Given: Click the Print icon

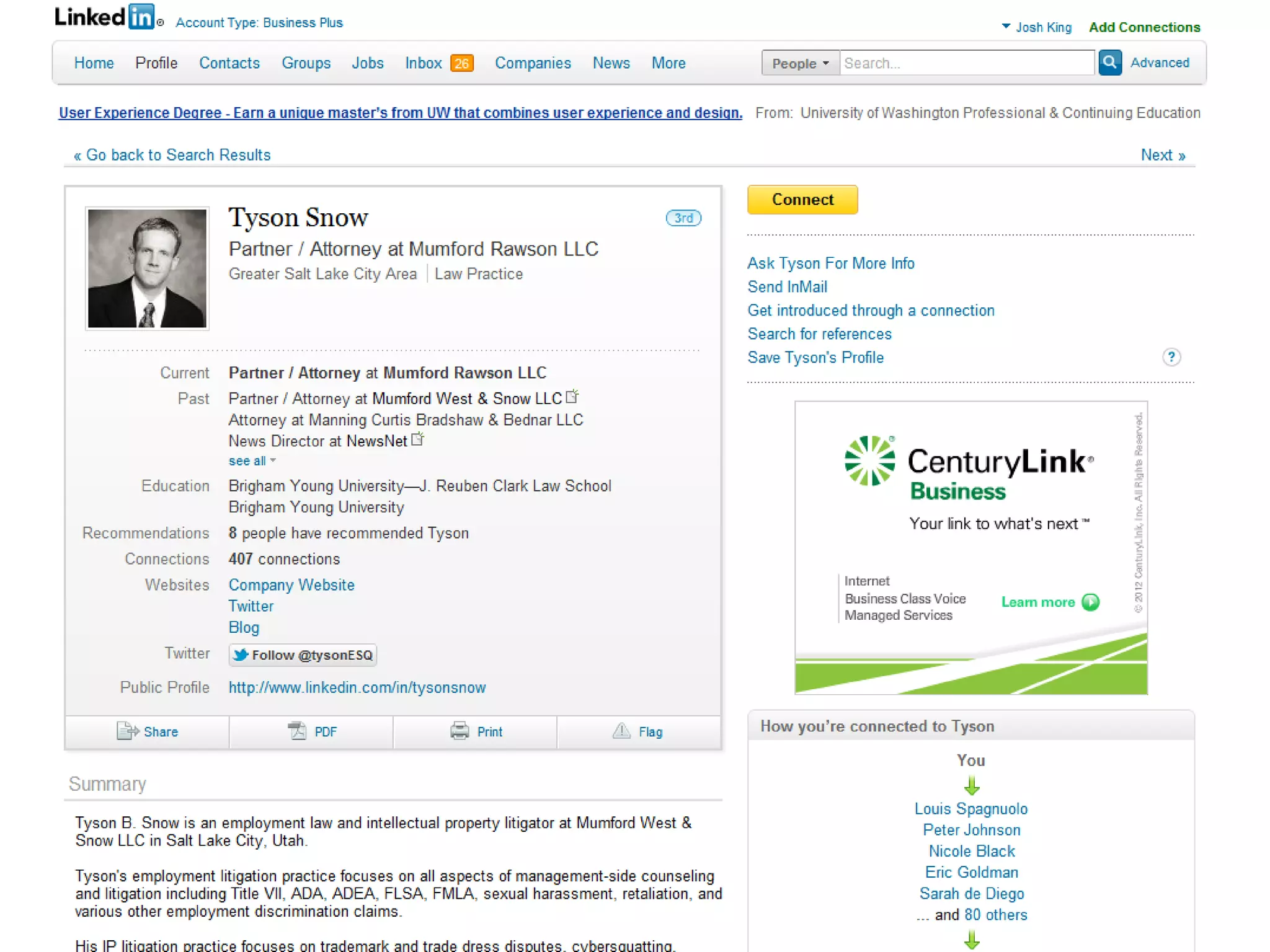Looking at the screenshot, I should pyautogui.click(x=460, y=731).
